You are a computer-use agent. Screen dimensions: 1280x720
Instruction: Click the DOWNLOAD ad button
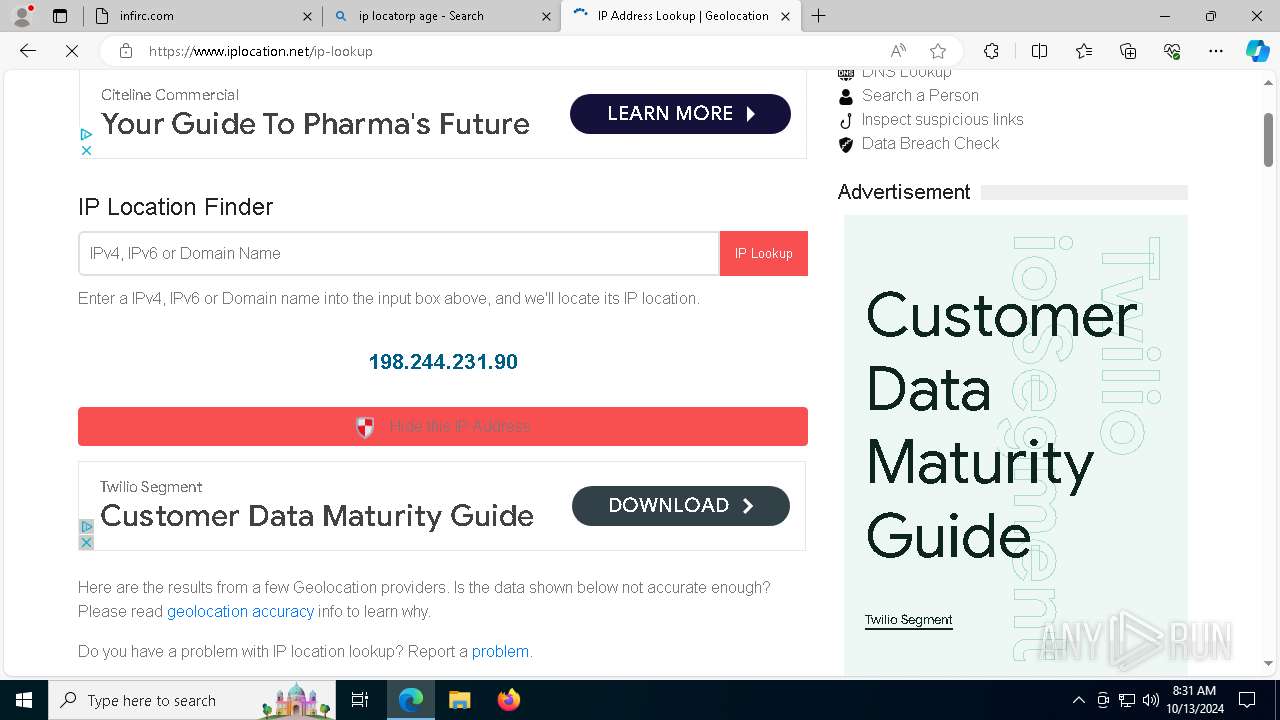(x=680, y=506)
